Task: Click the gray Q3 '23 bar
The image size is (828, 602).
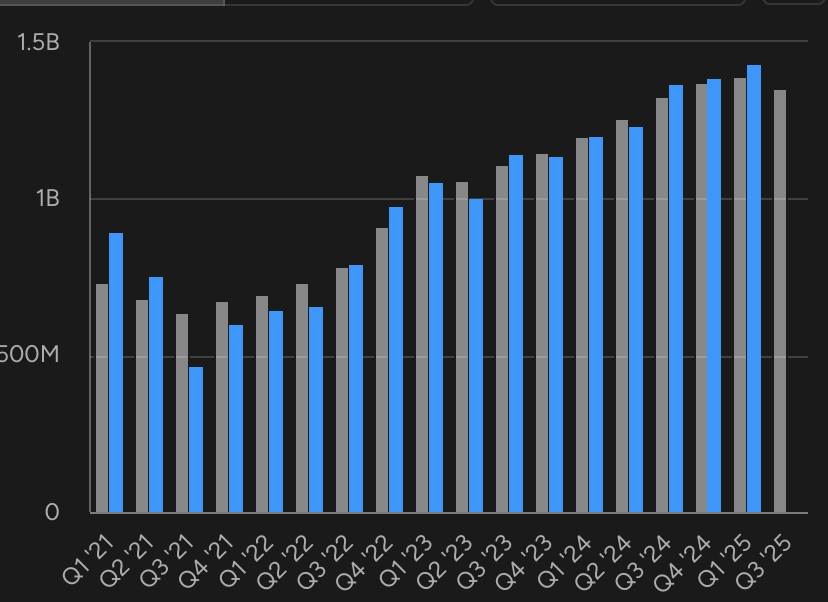Action: click(x=502, y=339)
